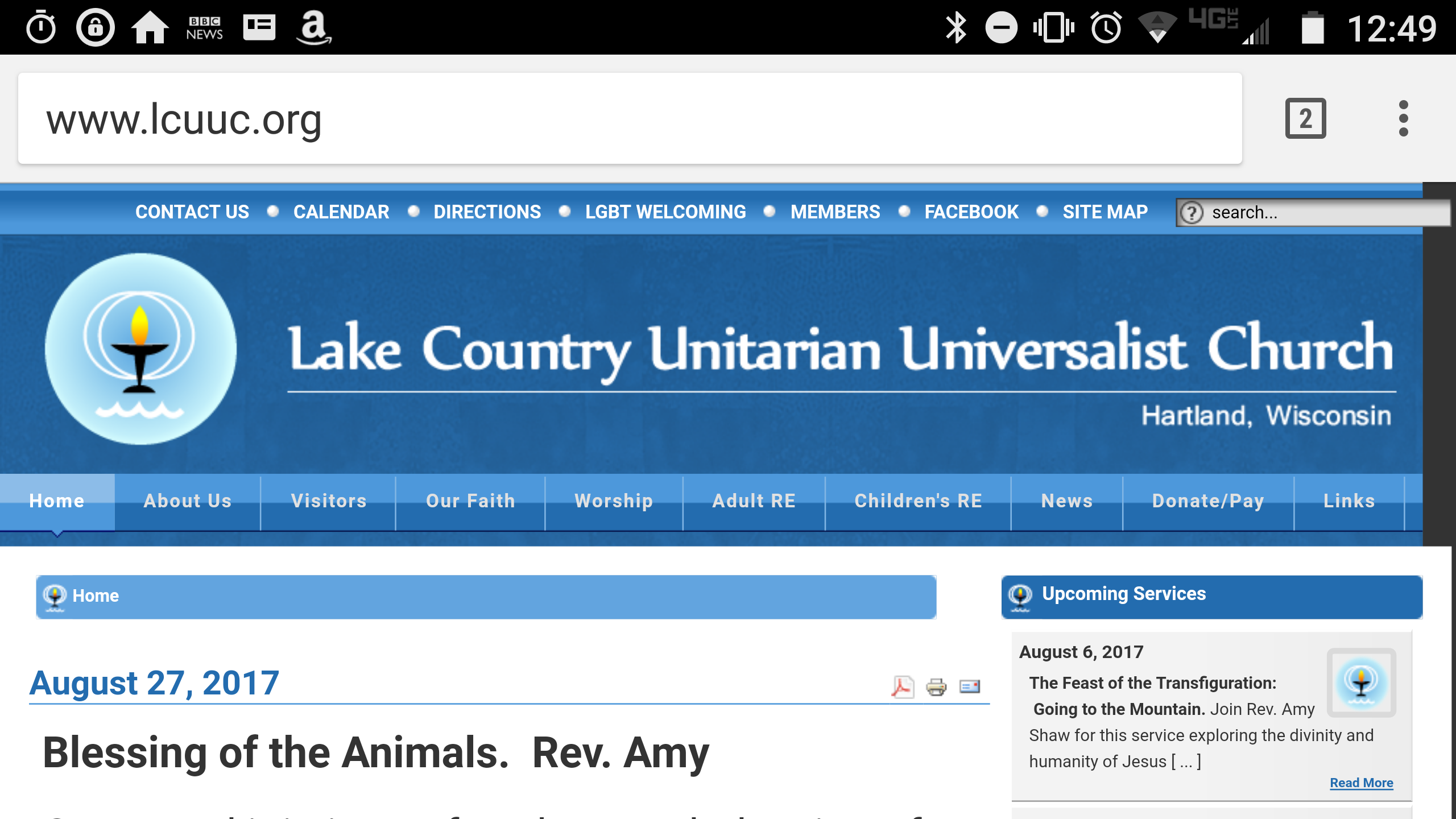This screenshot has height=819, width=1456.
Task: Click the email article icon
Action: 970,686
